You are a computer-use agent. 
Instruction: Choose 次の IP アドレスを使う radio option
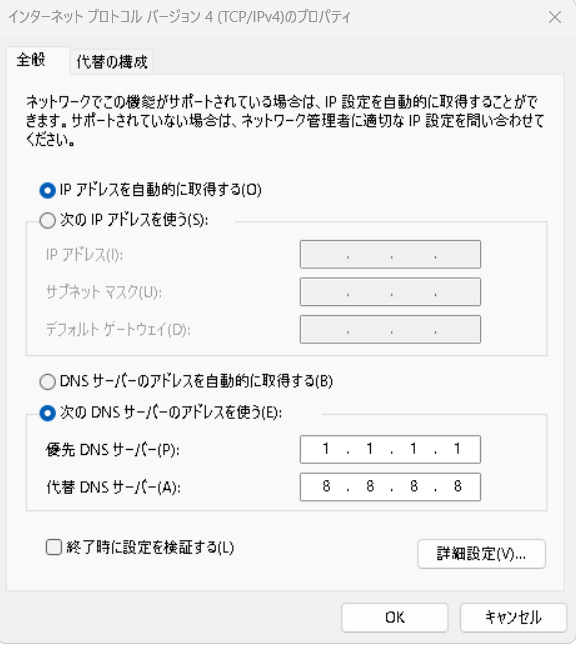click(x=47, y=220)
